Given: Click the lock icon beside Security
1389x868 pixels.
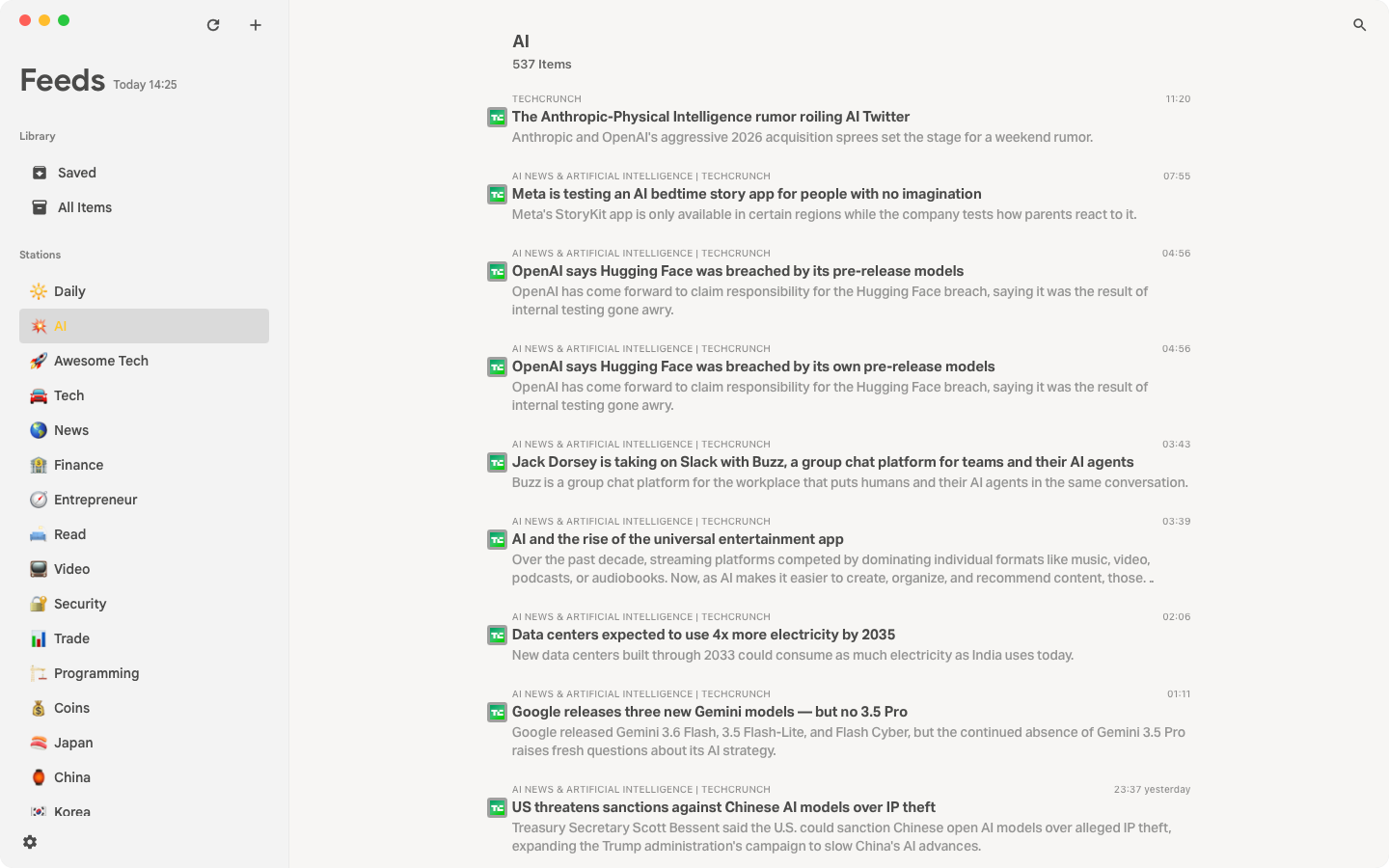Looking at the screenshot, I should coord(39,604).
